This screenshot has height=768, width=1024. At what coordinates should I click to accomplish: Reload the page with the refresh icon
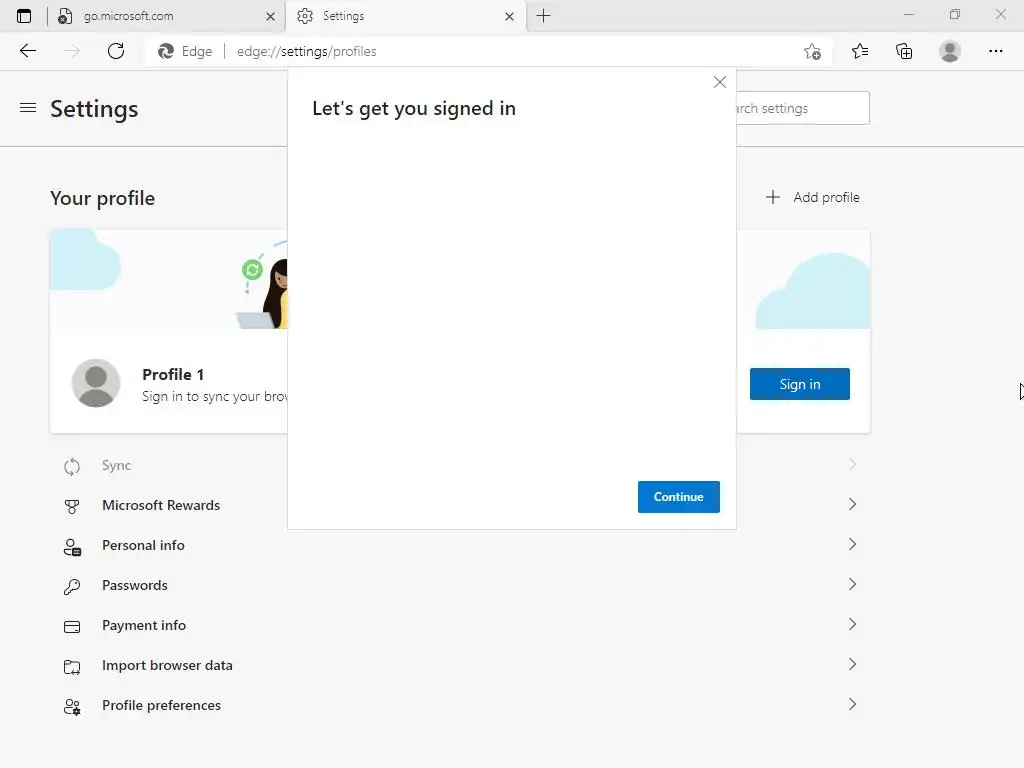(x=116, y=51)
